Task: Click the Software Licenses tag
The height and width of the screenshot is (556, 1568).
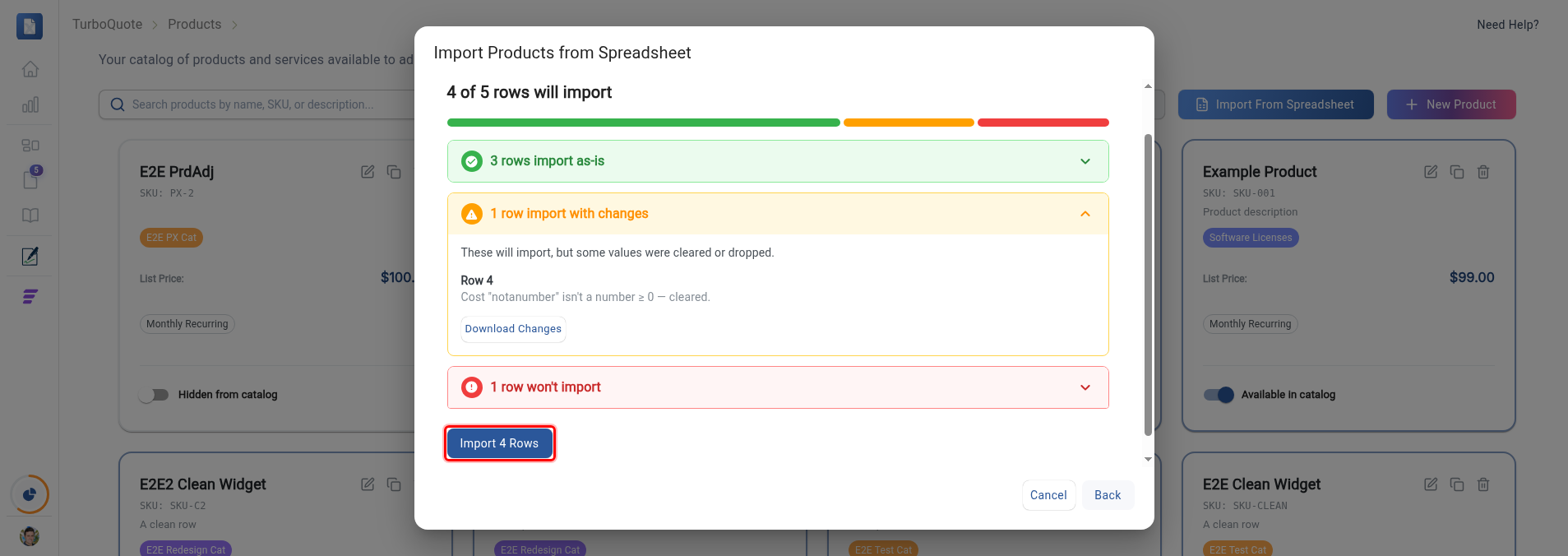Action: click(x=1251, y=238)
